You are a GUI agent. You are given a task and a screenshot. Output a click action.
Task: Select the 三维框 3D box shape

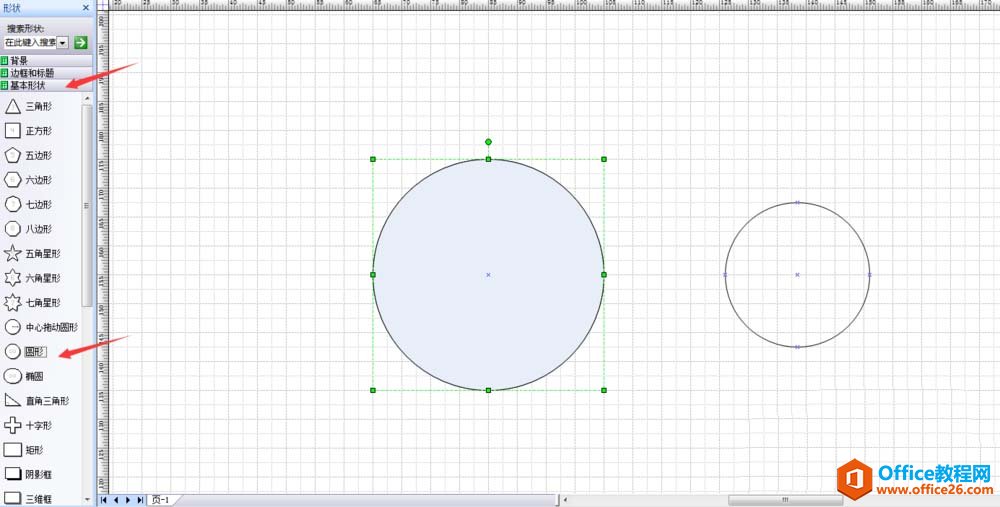tap(28, 499)
